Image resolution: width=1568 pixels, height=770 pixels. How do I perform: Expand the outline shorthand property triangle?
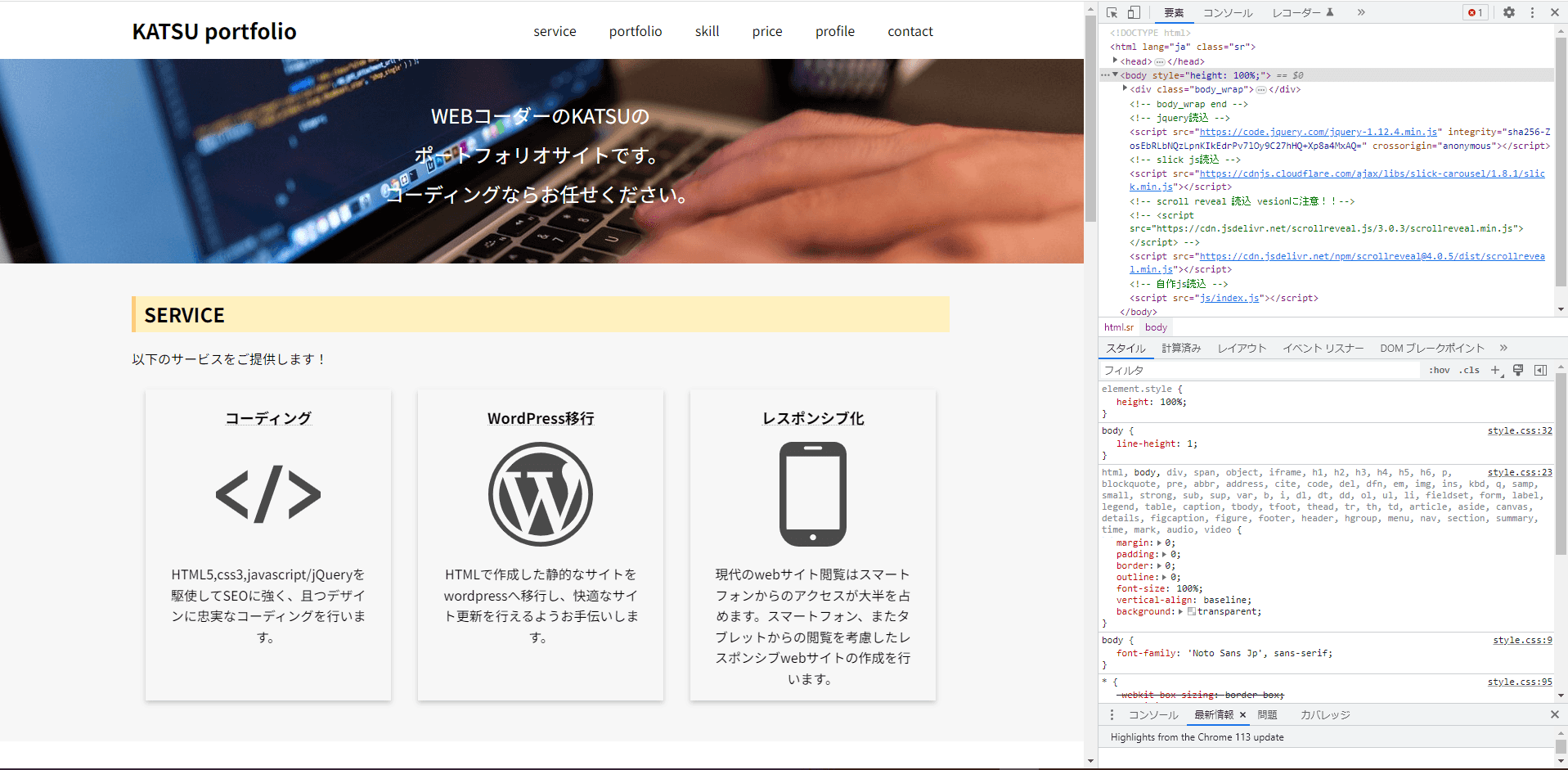point(1164,577)
